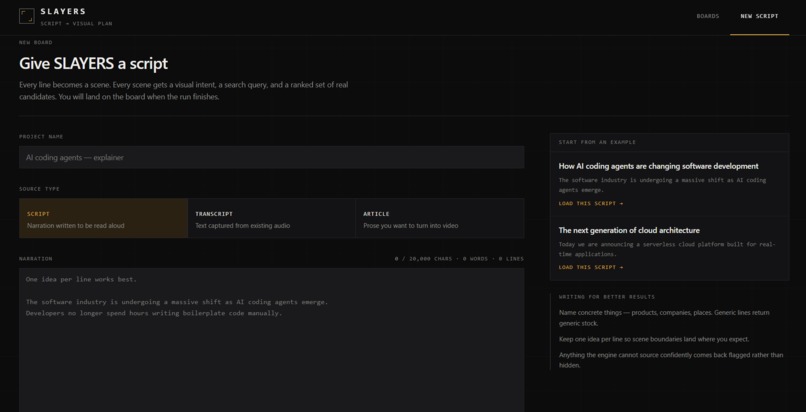This screenshot has height=412, width=806.
Task: Click the 'Narration' field label
Action: click(35, 258)
